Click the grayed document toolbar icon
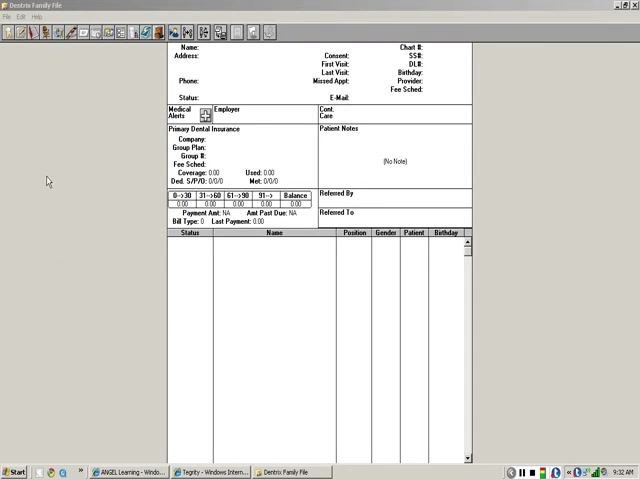This screenshot has height=480, width=640. (x=253, y=32)
